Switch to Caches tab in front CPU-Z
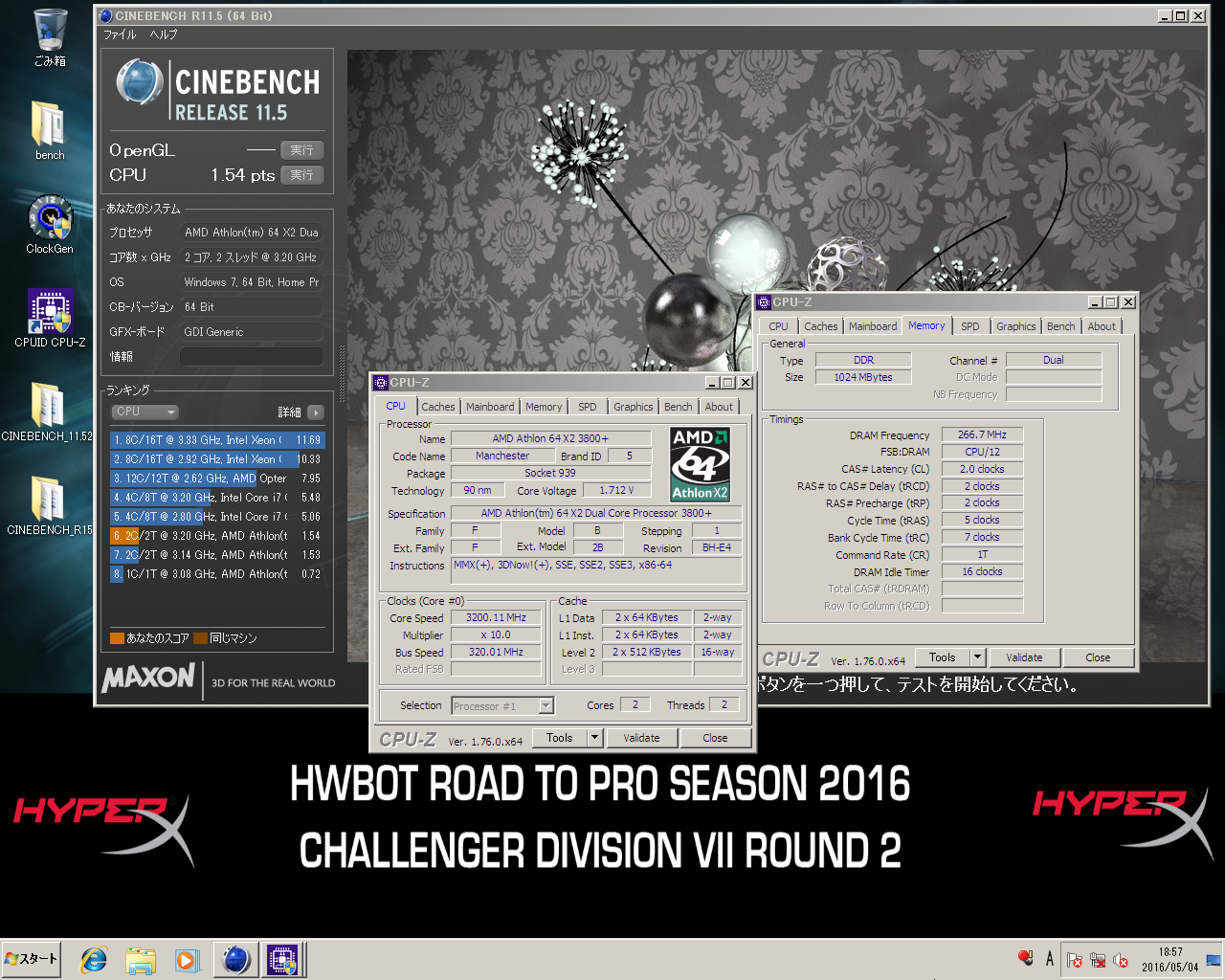The height and width of the screenshot is (980, 1225). pyautogui.click(x=438, y=407)
